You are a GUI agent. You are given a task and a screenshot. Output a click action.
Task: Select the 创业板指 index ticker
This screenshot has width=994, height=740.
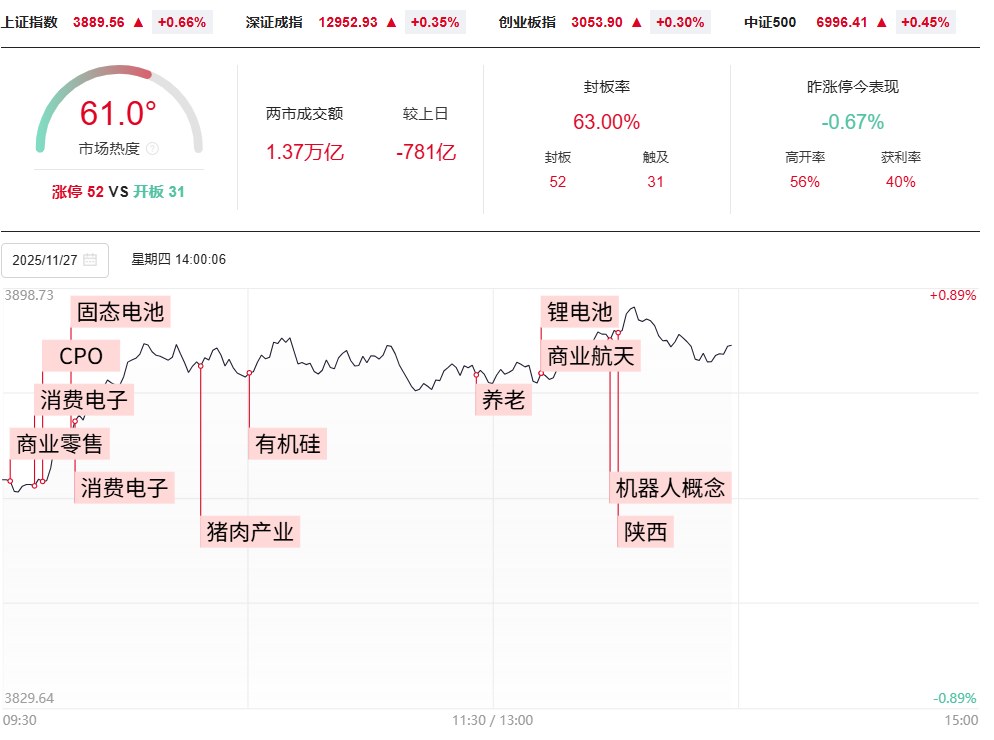click(527, 22)
